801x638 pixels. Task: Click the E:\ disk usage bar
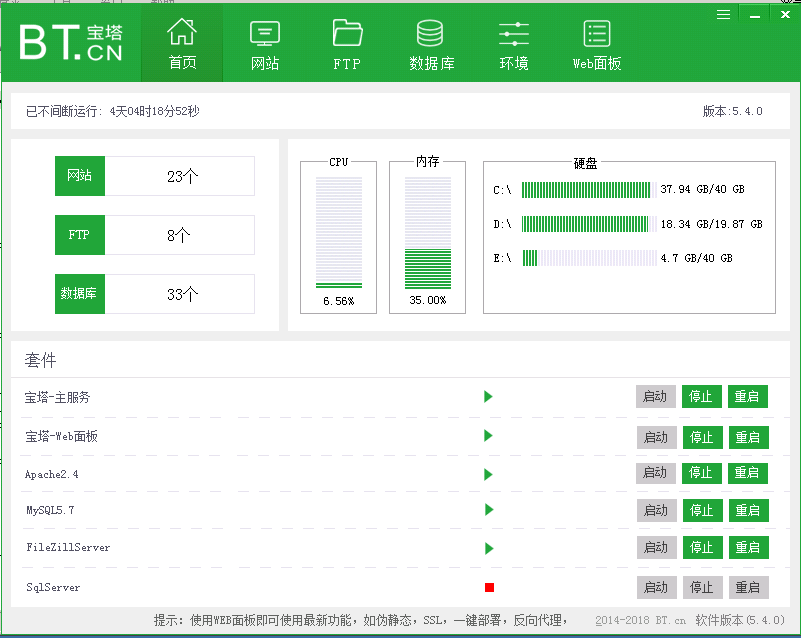tap(589, 258)
